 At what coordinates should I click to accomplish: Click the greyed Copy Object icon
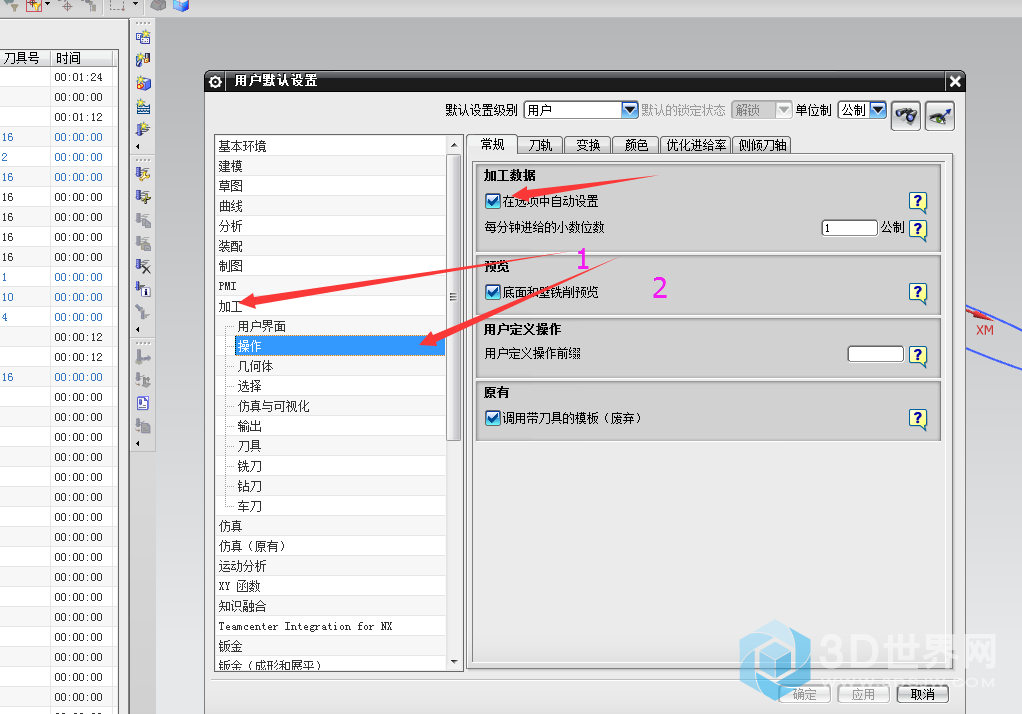click(143, 220)
